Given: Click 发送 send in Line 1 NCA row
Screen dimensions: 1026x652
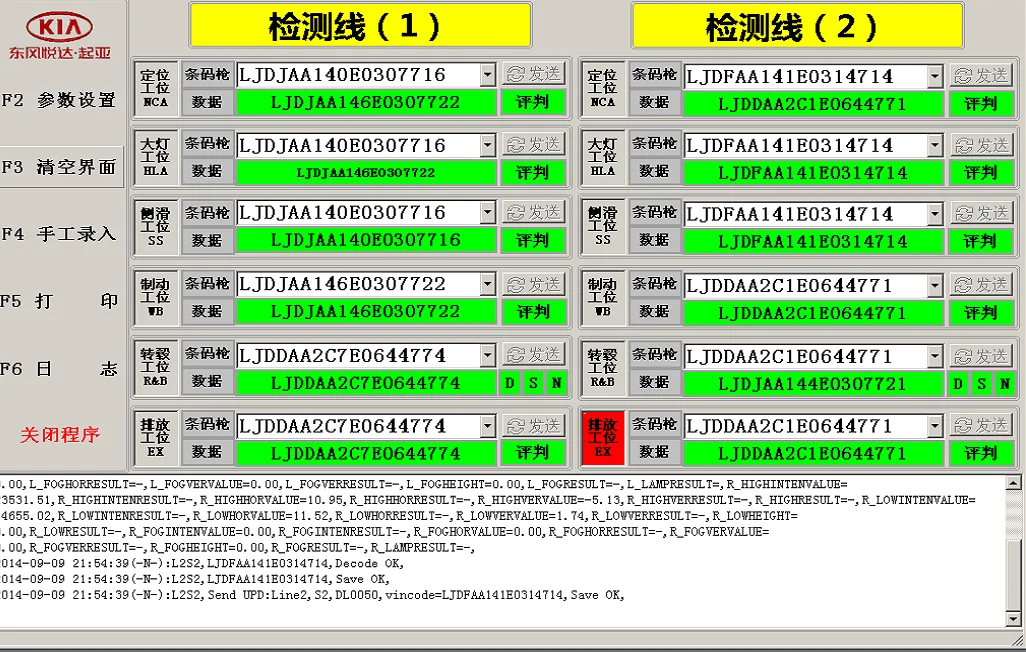Looking at the screenshot, I should point(533,74).
